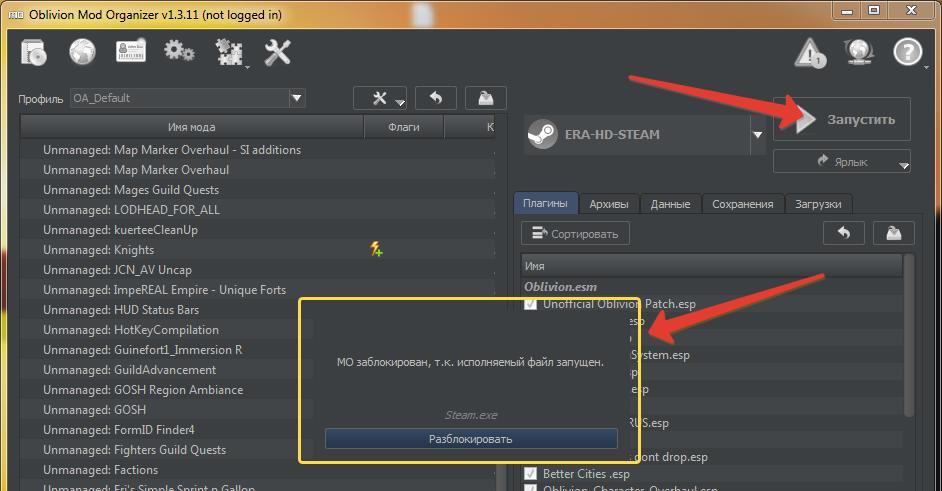Switch to the Архивы tab
Image resolution: width=942 pixels, height=491 pixels.
click(608, 204)
